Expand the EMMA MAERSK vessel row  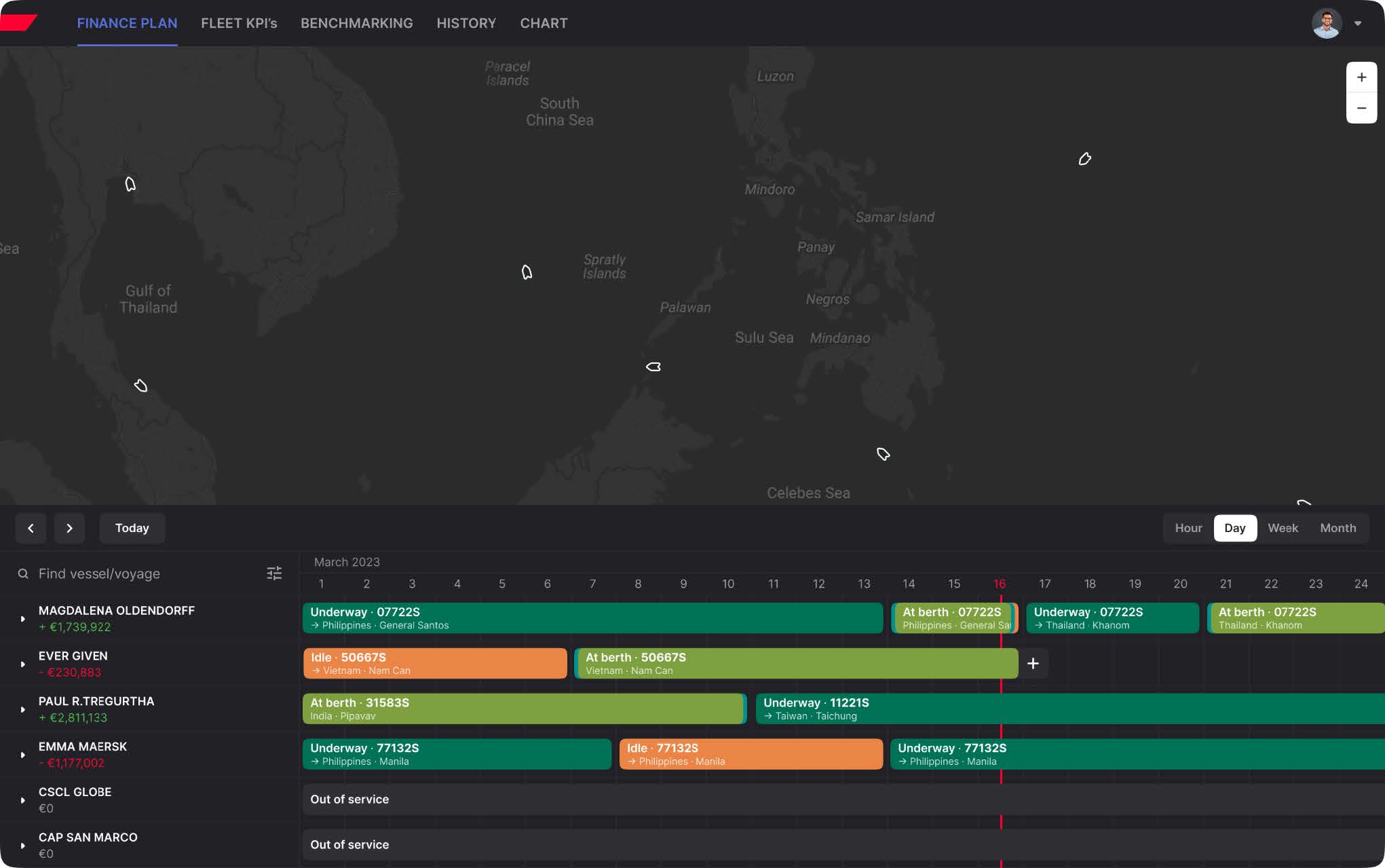tap(22, 755)
